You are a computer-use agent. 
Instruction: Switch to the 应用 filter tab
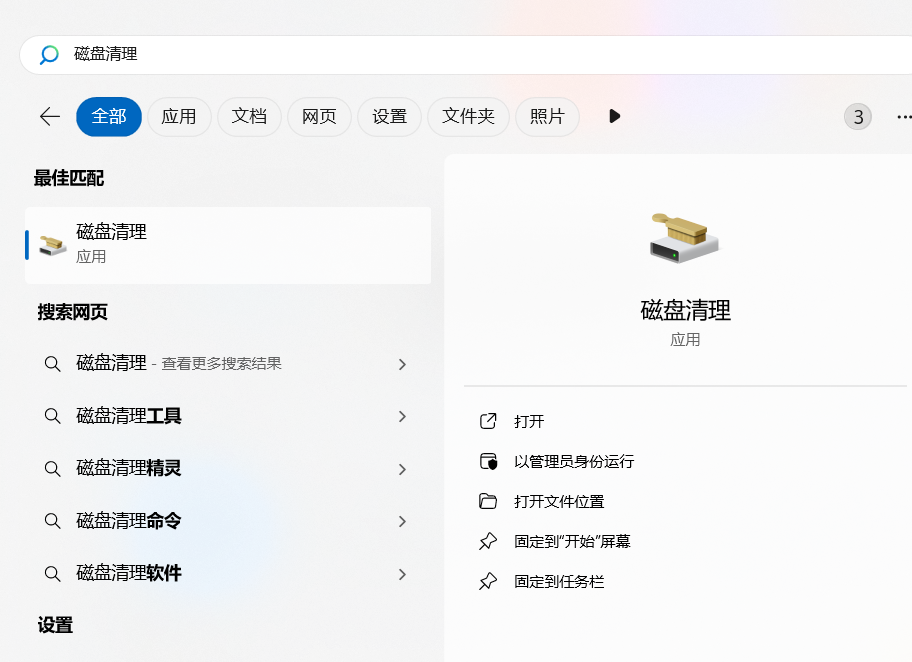click(x=179, y=116)
